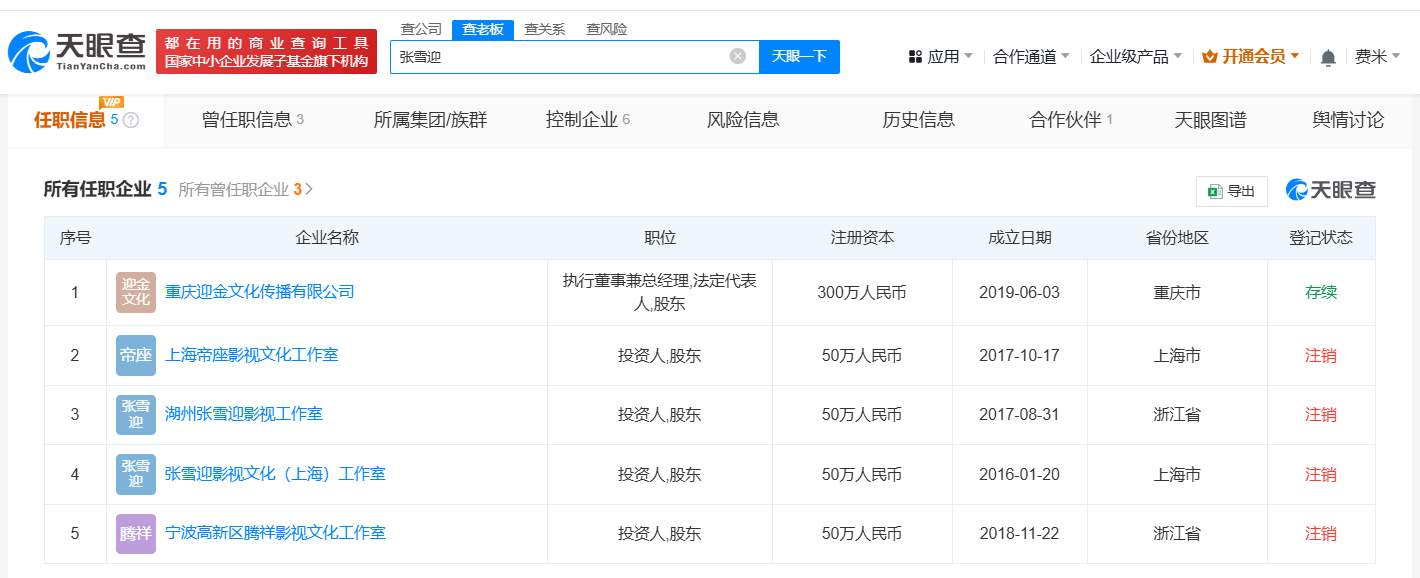Viewport: 1420px width, 578px height.
Task: Open the 舆情讨论 tab
Action: tap(1348, 120)
